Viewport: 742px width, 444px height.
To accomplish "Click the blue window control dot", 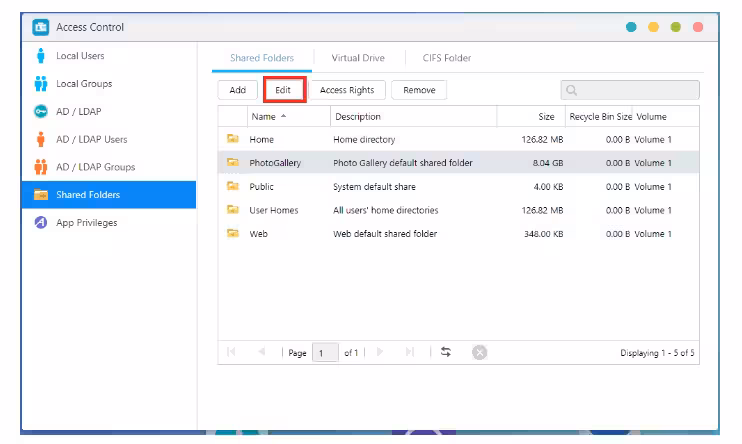I will 631,27.
